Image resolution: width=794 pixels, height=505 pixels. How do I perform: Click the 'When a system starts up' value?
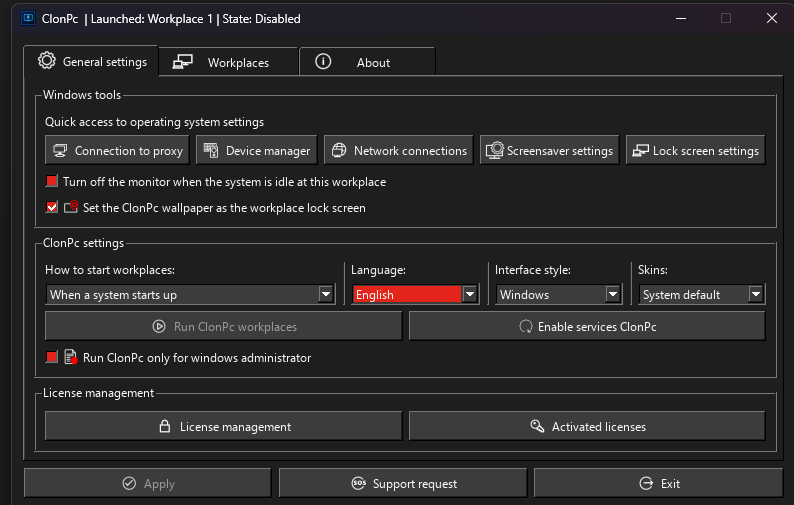point(113,295)
